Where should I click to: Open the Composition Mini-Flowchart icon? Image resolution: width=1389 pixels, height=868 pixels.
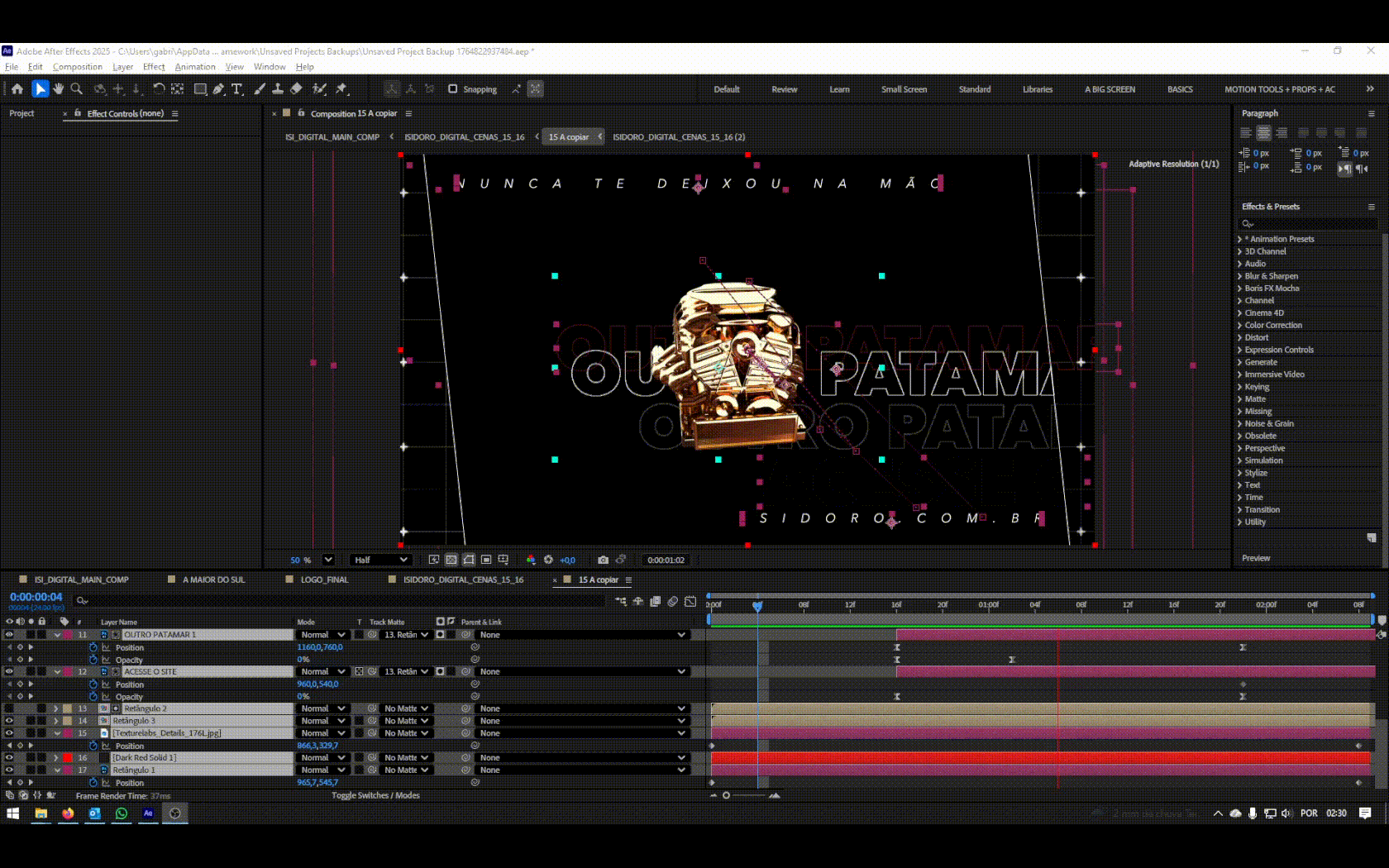click(x=621, y=601)
